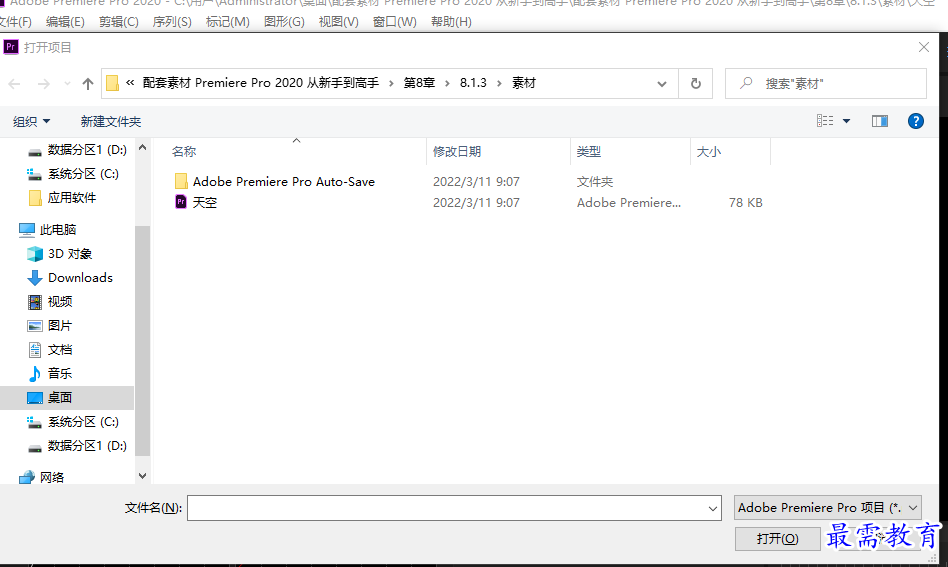Viewport: 948px width, 567px height.
Task: Select 文档 in the sidebar
Action: [60, 349]
